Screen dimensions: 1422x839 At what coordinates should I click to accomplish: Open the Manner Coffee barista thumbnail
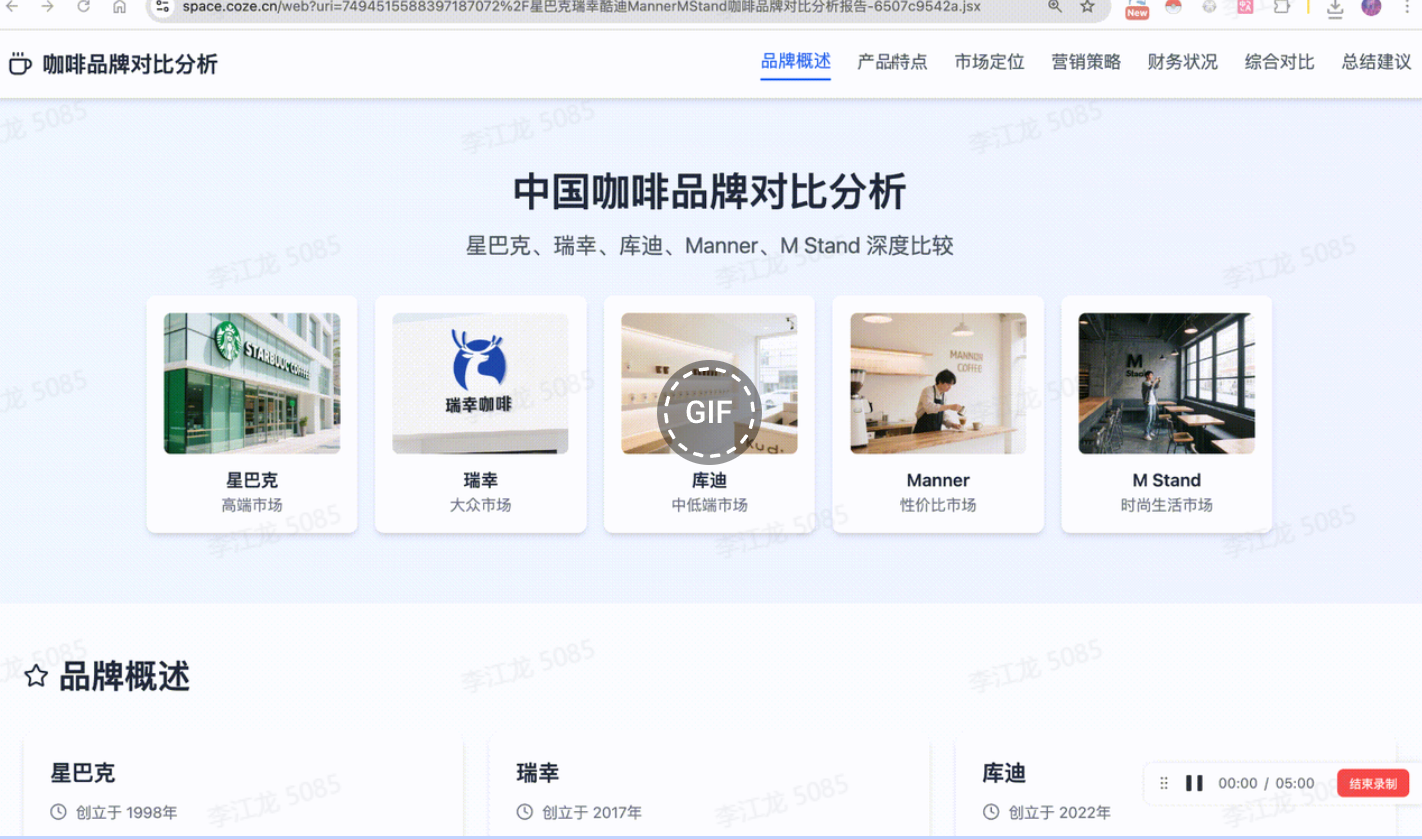pyautogui.click(x=938, y=383)
